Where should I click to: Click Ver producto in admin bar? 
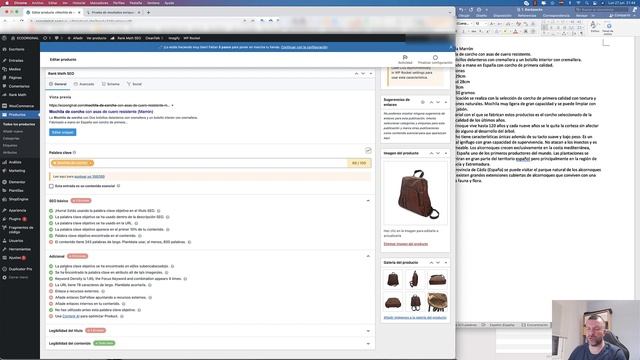(96, 38)
